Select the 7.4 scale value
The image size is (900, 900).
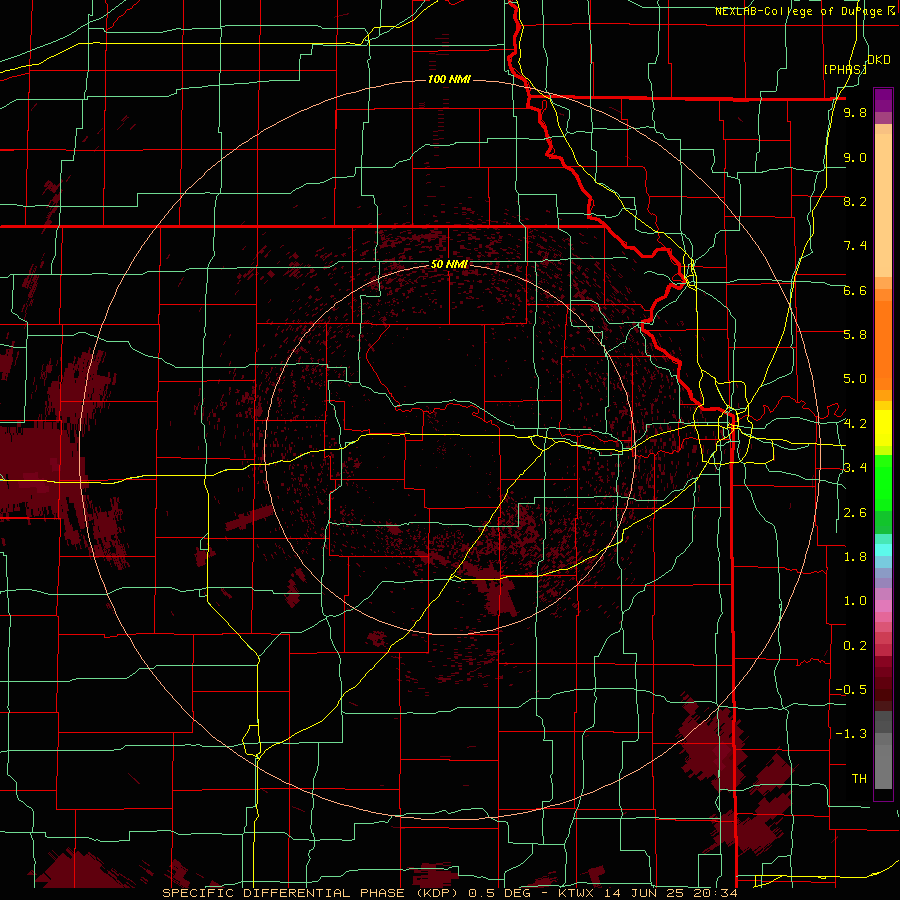click(855, 246)
